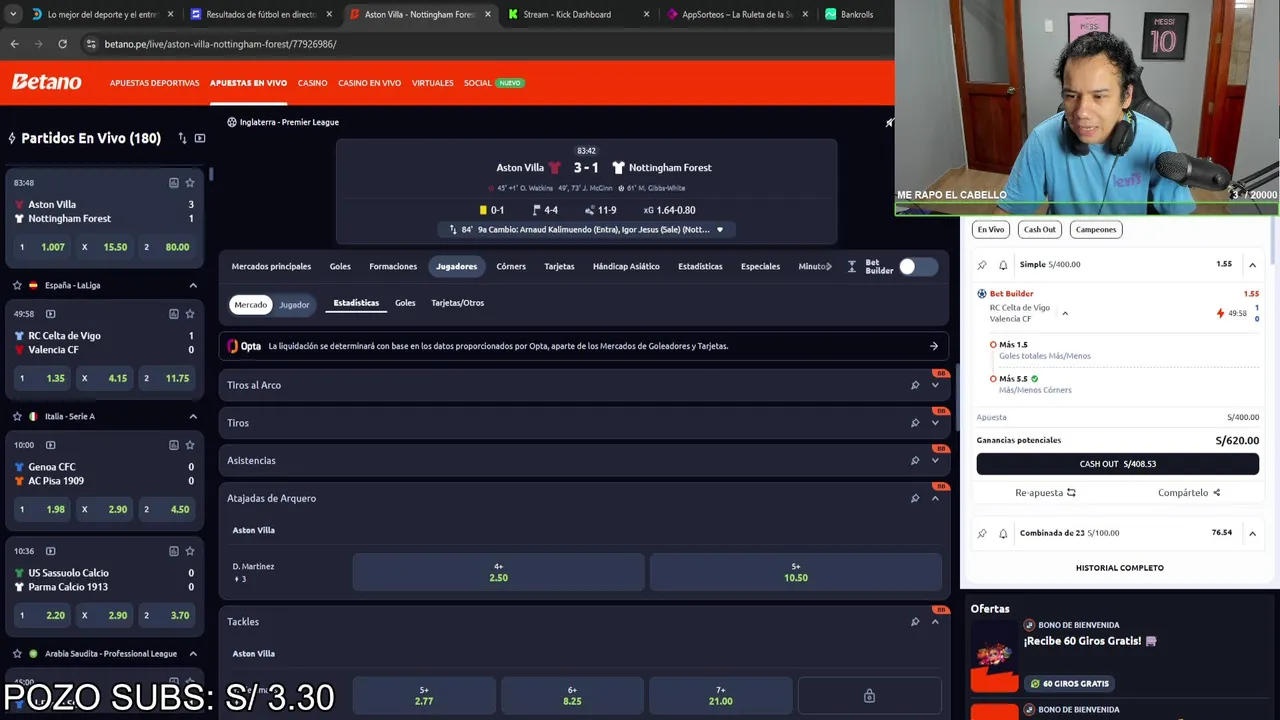The width and height of the screenshot is (1280, 720).
Task: Collapse the España - LaLiga league section
Action: click(x=193, y=285)
